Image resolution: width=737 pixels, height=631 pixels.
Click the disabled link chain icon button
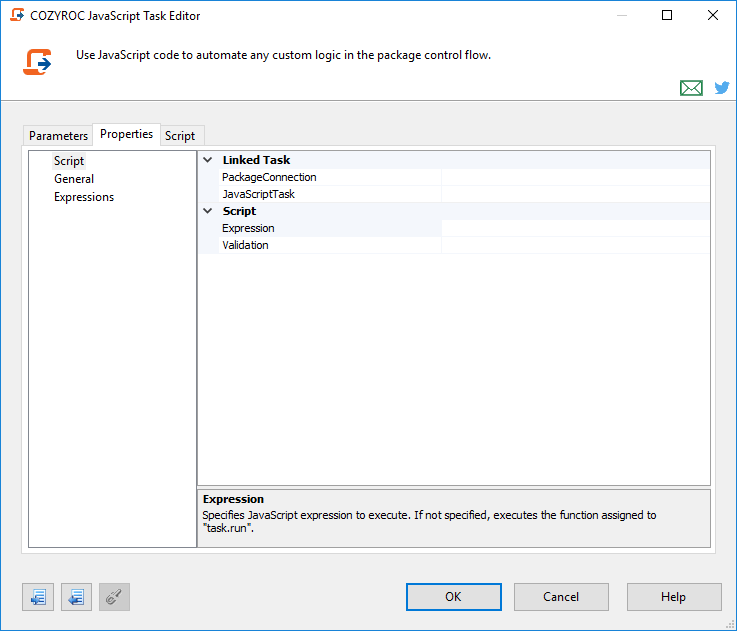(x=114, y=597)
